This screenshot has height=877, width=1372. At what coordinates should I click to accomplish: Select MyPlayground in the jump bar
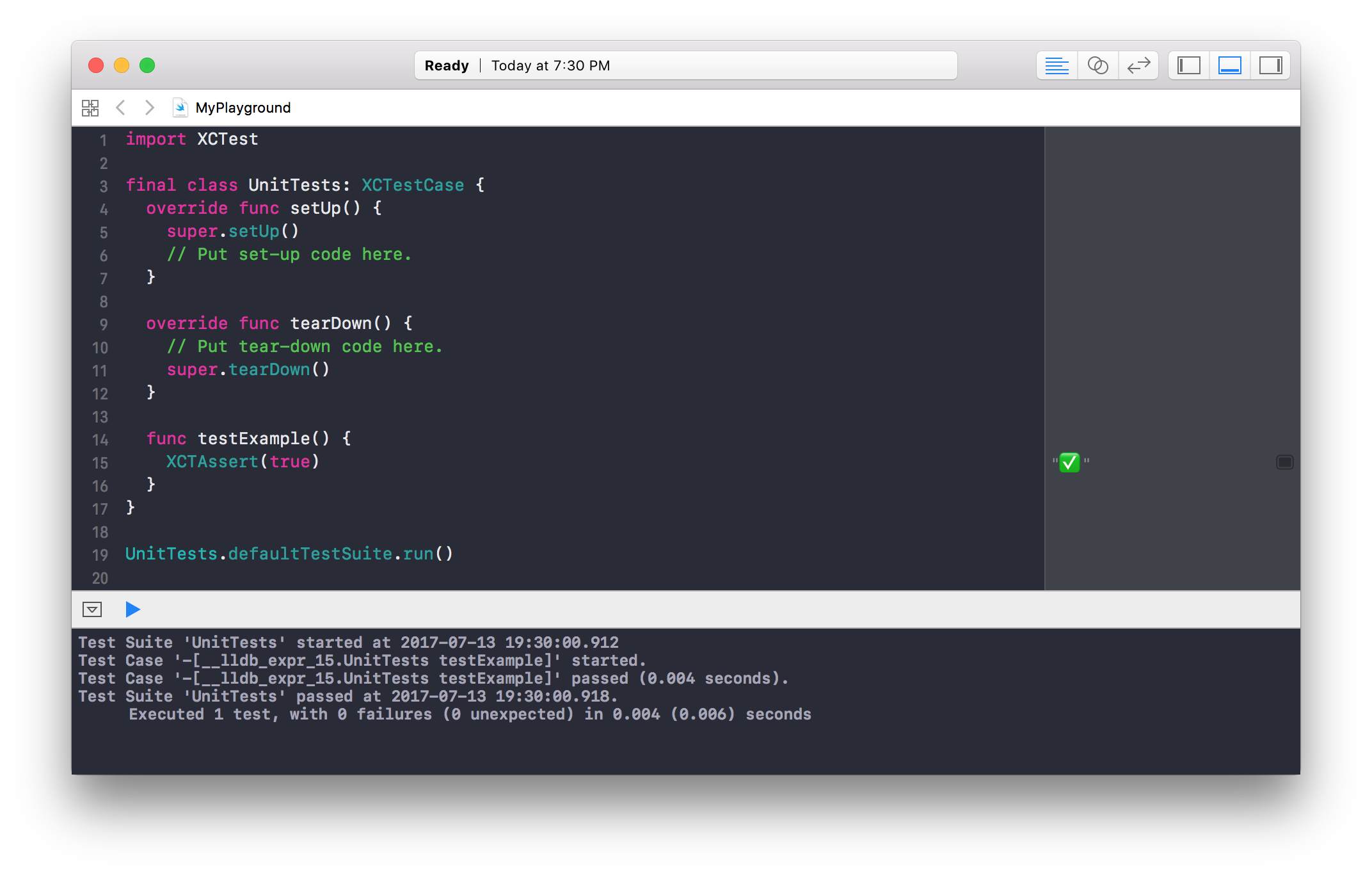tap(243, 108)
